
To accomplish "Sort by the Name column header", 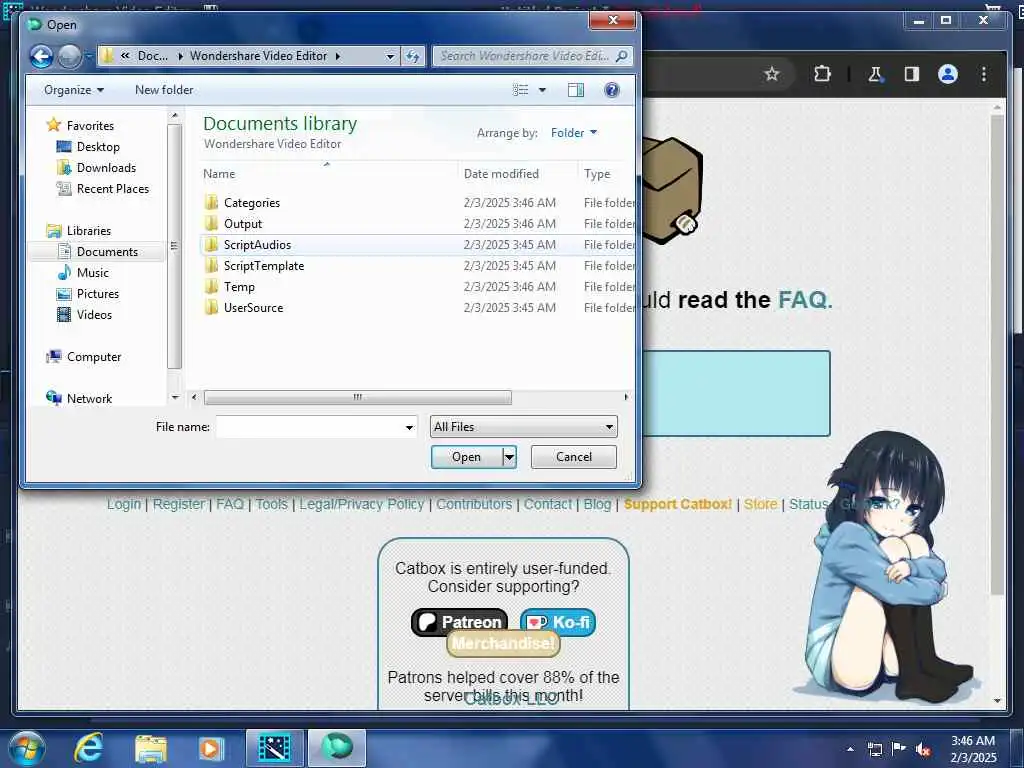I will pyautogui.click(x=219, y=174).
